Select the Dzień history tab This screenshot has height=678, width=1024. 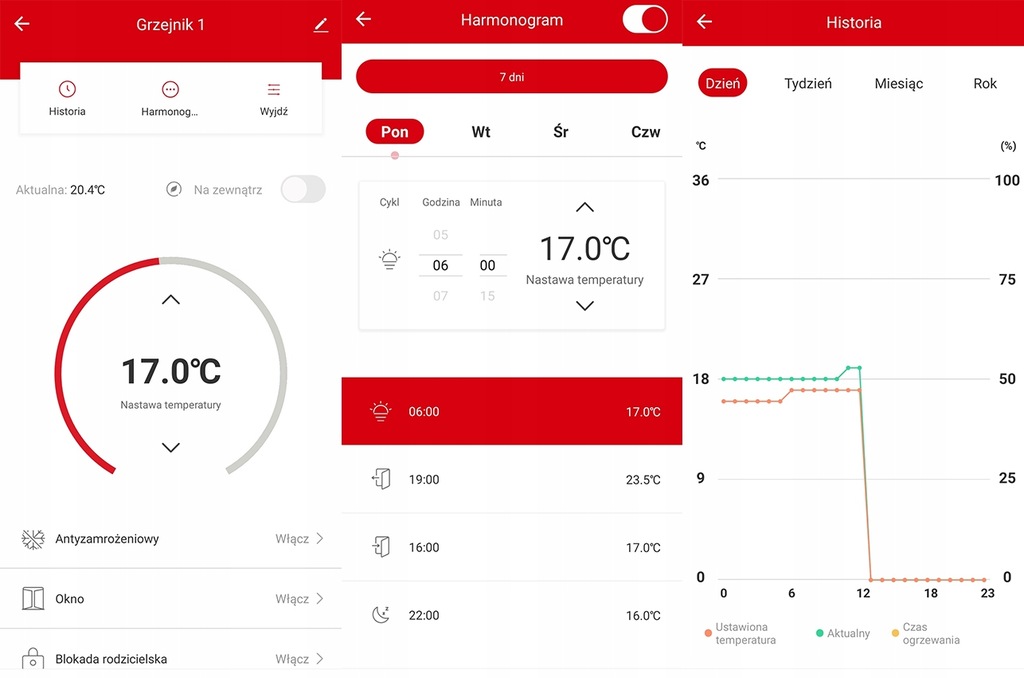point(722,83)
